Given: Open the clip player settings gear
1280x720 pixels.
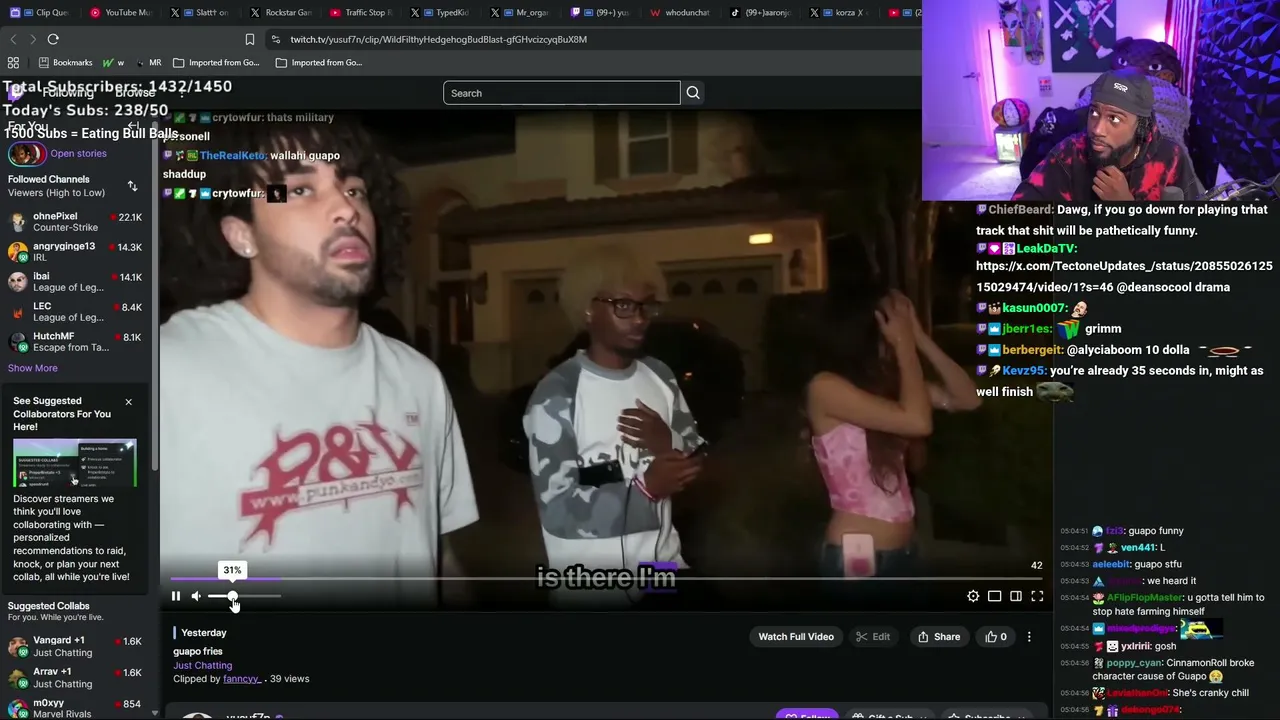Looking at the screenshot, I should pos(973,596).
